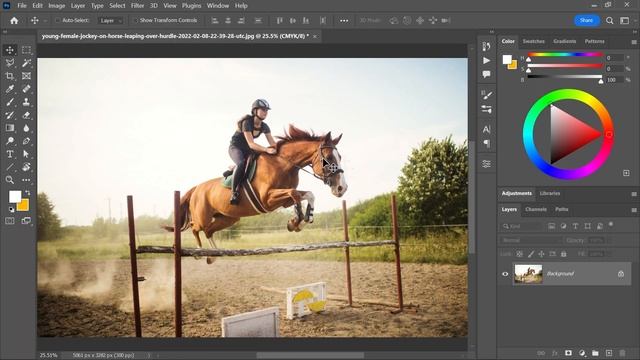Toggle lock image pixels brush icon
This screenshot has width=640, height=360.
tap(531, 254)
